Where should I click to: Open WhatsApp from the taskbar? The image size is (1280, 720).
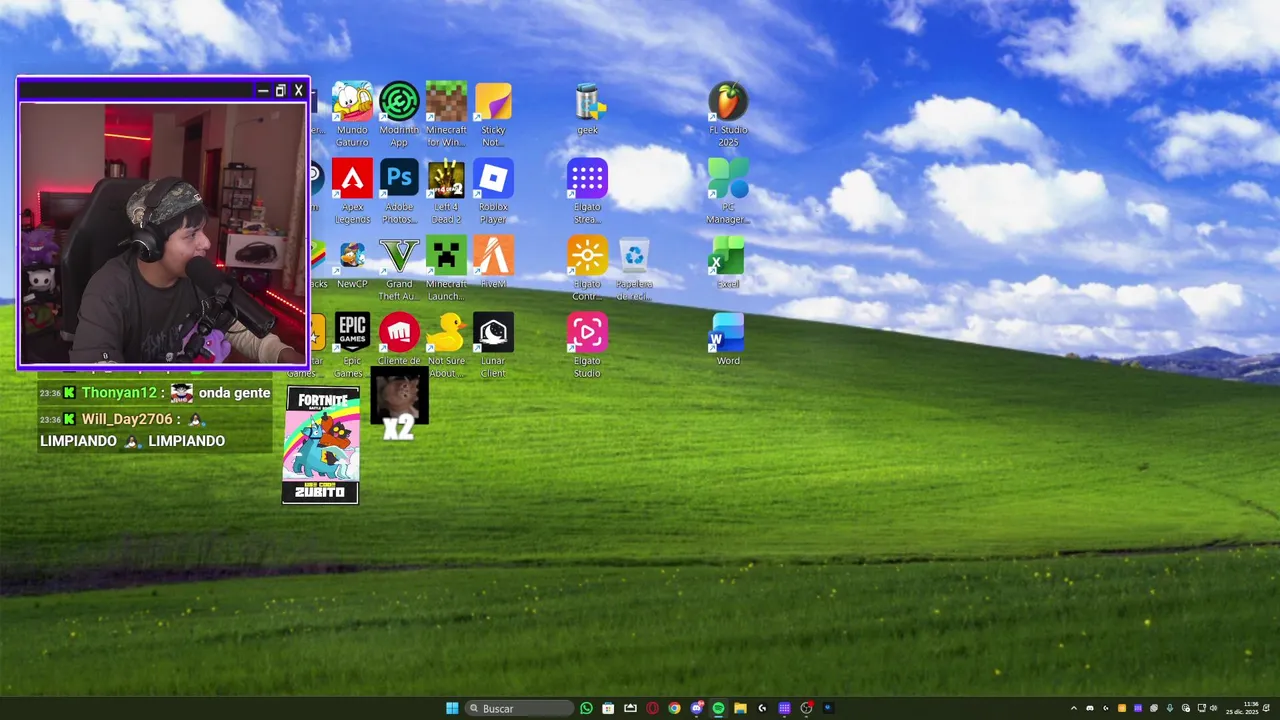click(586, 708)
